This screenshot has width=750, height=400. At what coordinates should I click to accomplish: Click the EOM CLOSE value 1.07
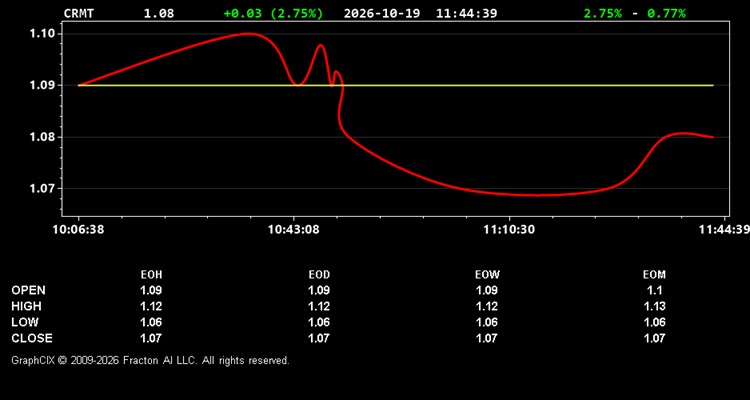[654, 338]
